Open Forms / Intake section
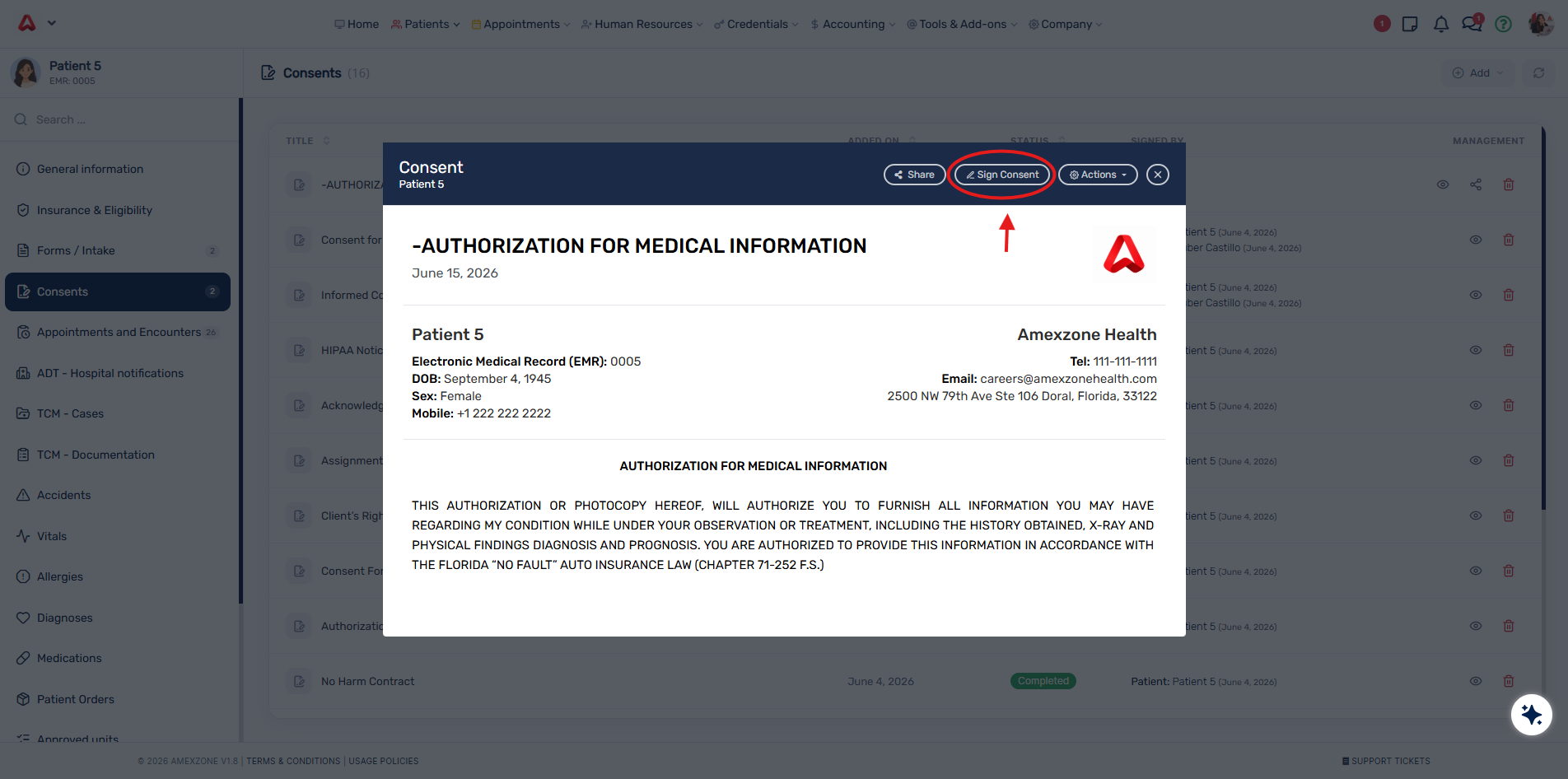Image resolution: width=1568 pixels, height=779 pixels. tap(118, 250)
